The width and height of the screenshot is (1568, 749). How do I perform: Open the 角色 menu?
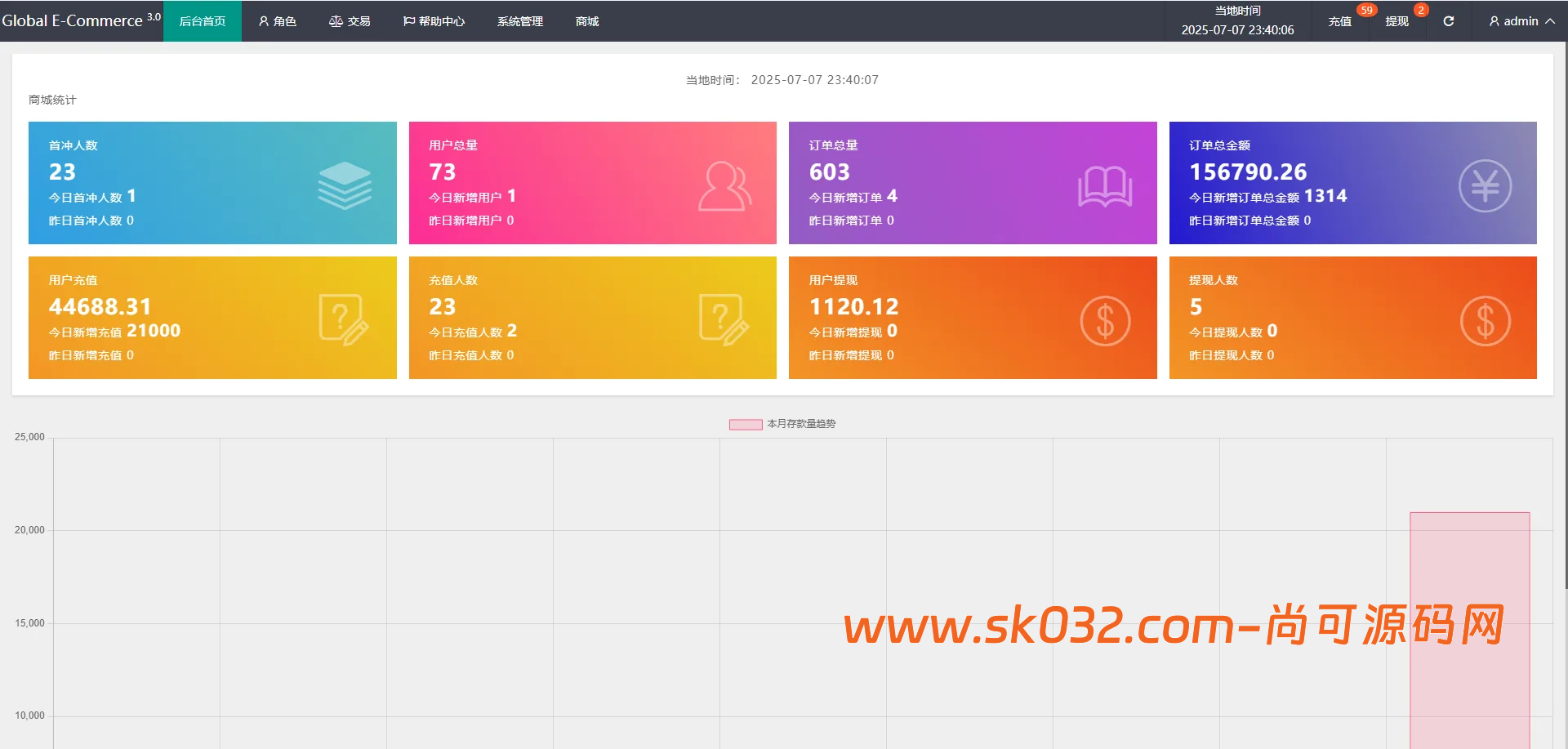(277, 21)
